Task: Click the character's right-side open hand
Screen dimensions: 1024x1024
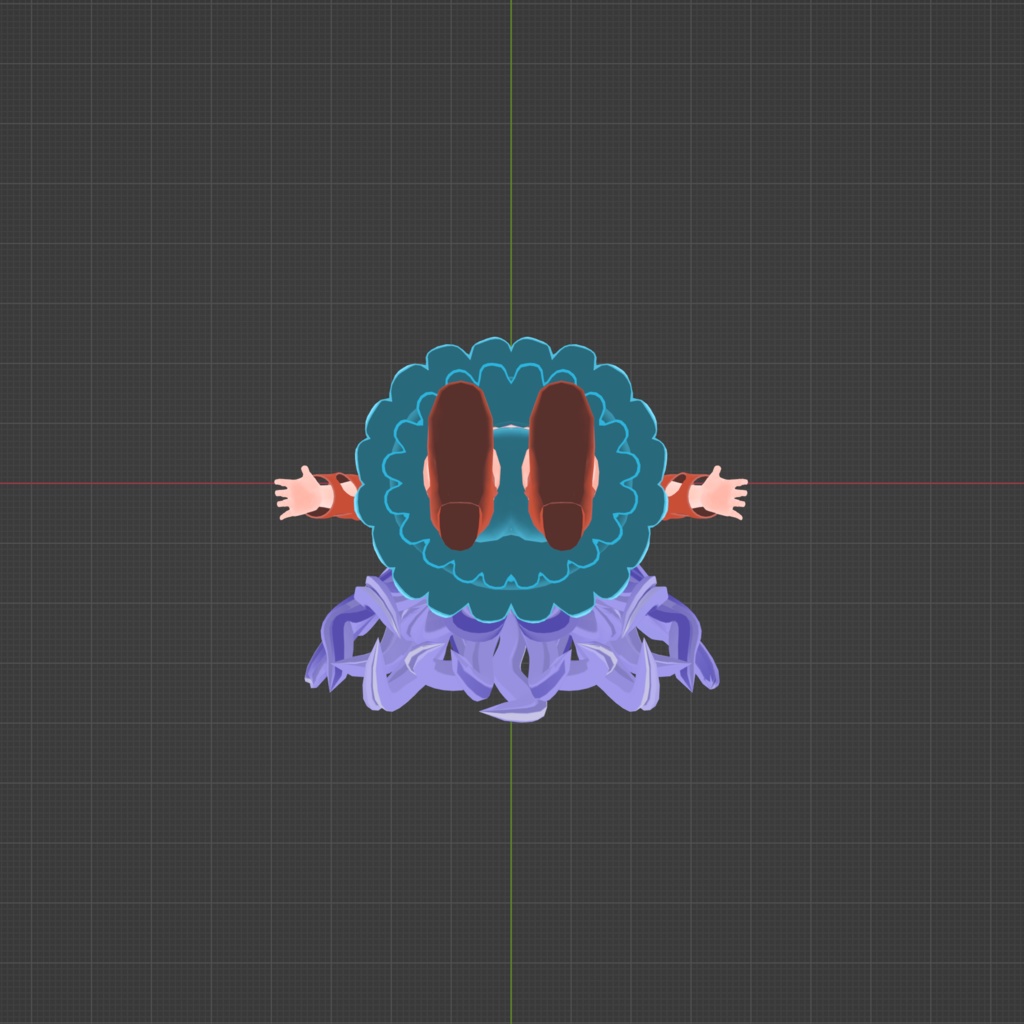Action: (x=719, y=494)
